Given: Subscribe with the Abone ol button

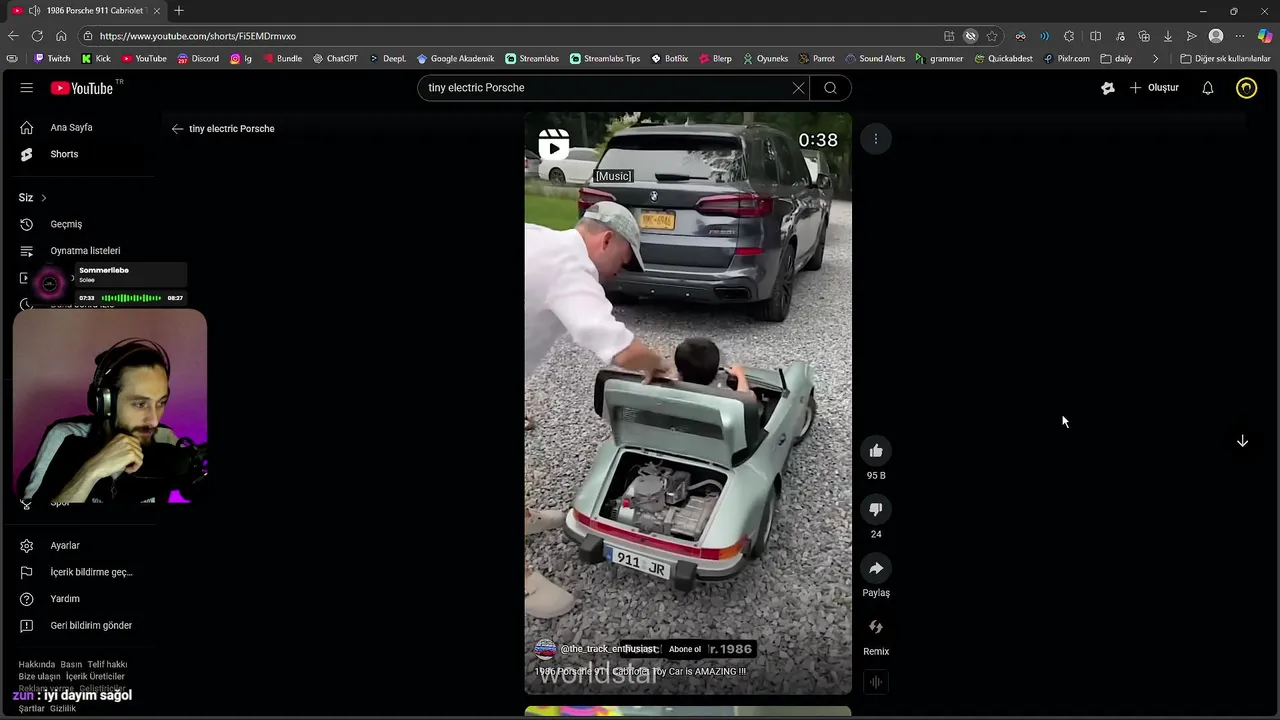Looking at the screenshot, I should (x=685, y=649).
